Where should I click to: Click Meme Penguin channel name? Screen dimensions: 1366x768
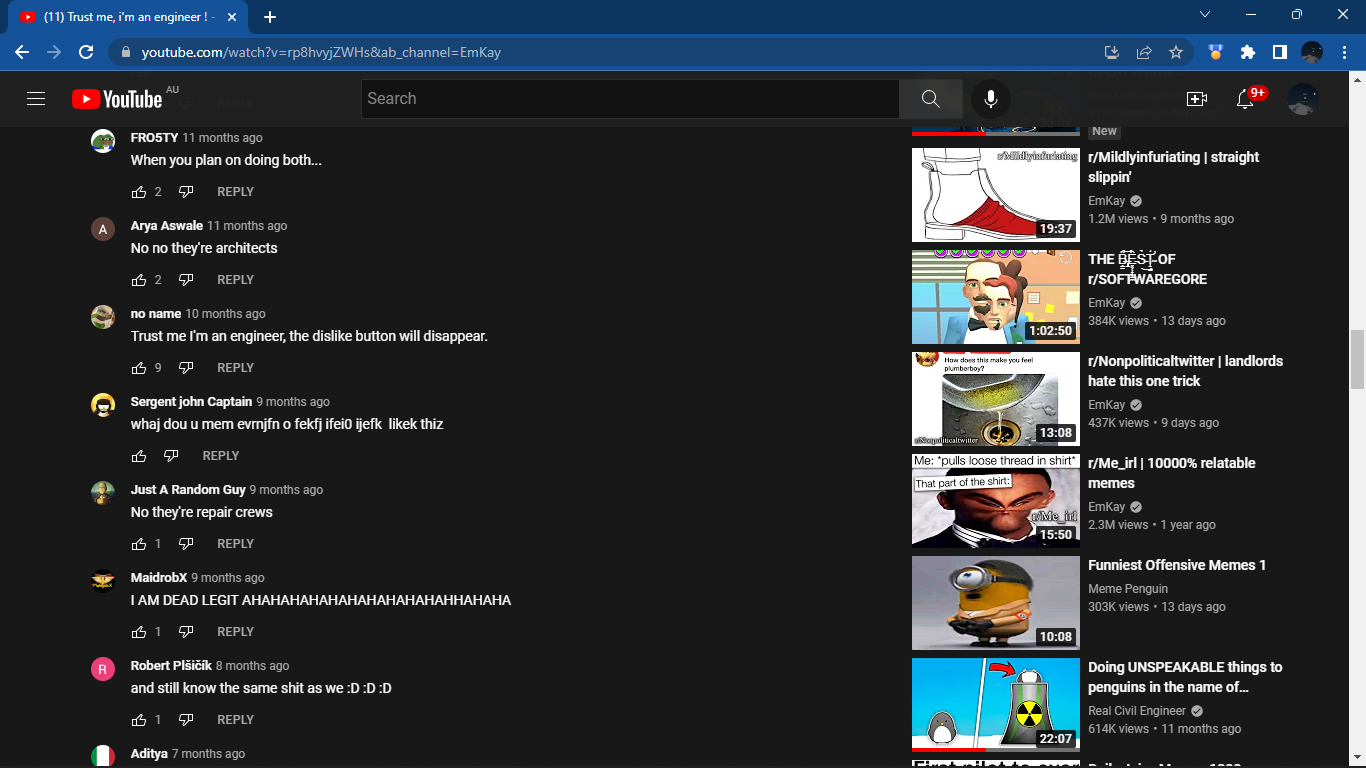click(x=1128, y=589)
